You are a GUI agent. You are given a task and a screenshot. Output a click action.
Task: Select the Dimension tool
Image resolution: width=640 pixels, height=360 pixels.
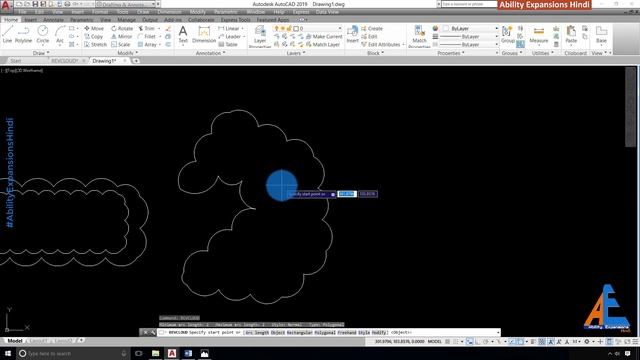pyautogui.click(x=204, y=34)
